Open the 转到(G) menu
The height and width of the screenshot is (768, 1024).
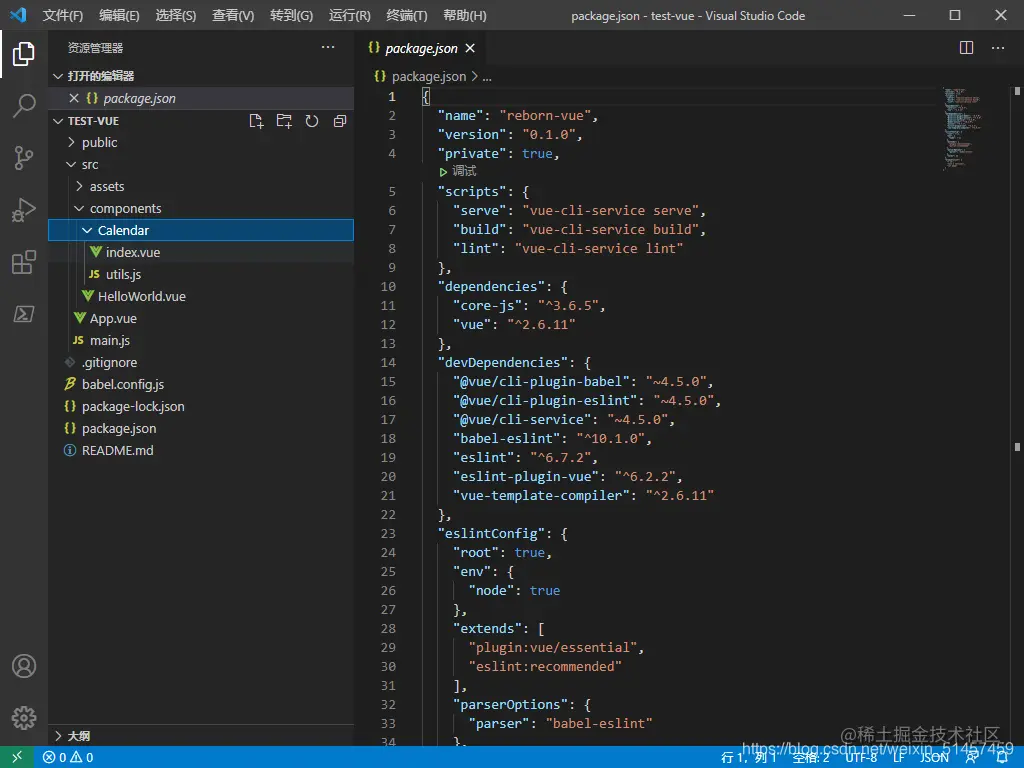(x=291, y=15)
